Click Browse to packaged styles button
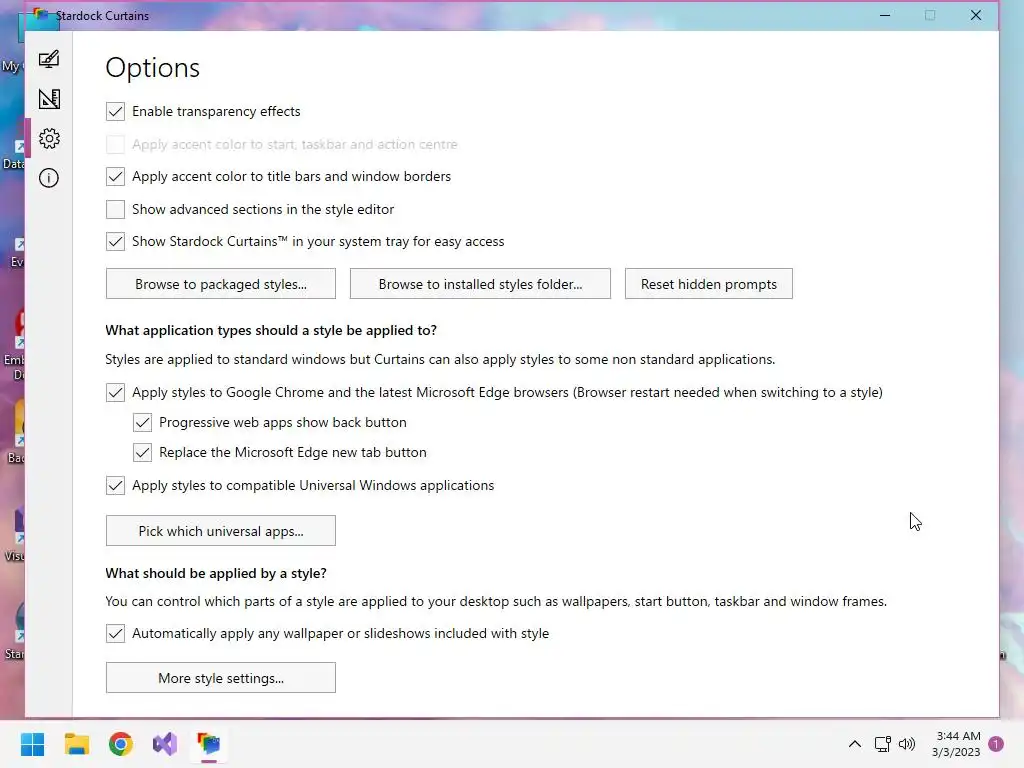 click(221, 284)
